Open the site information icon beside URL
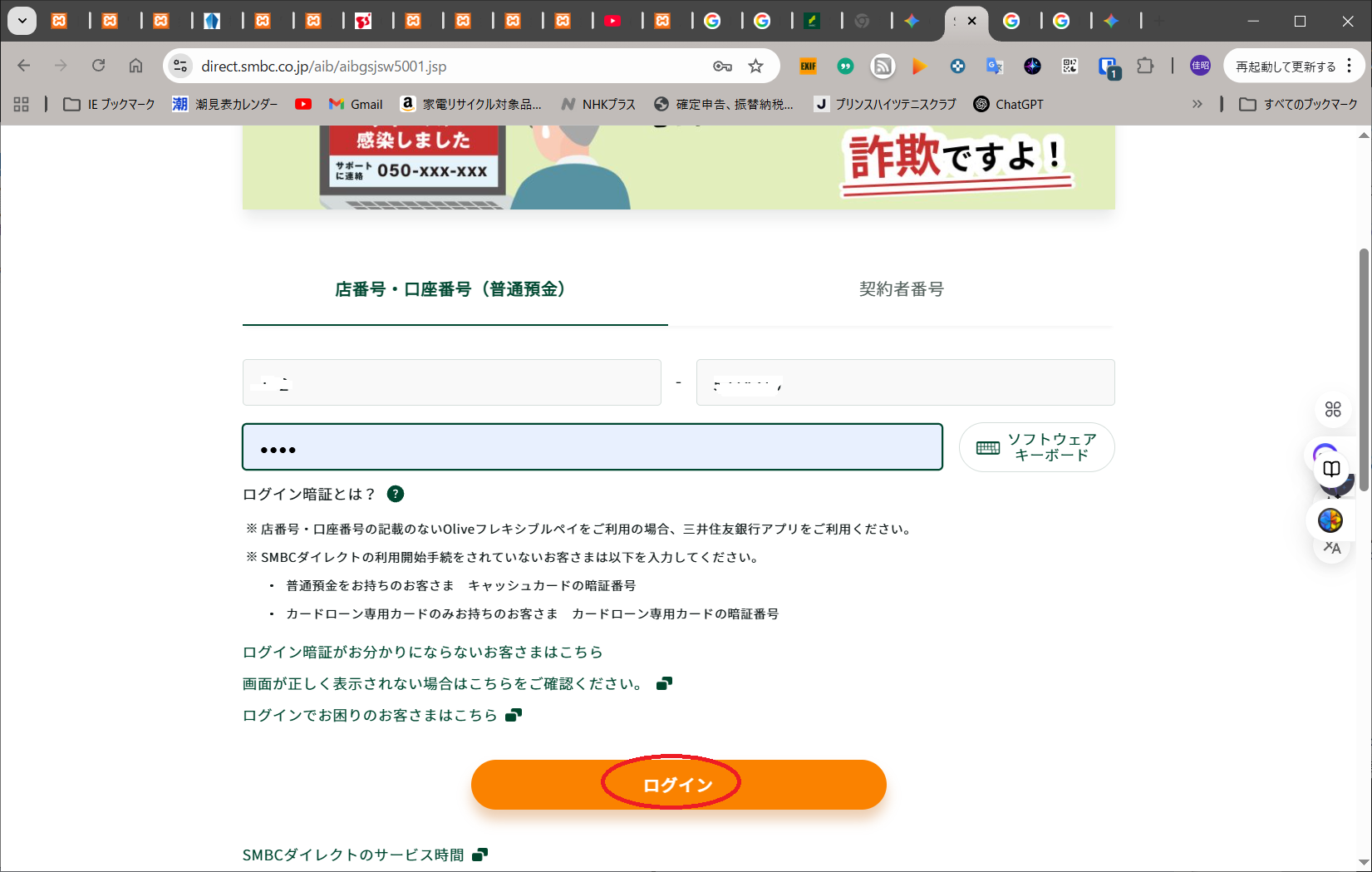Viewport: 1372px width, 872px height. click(180, 67)
